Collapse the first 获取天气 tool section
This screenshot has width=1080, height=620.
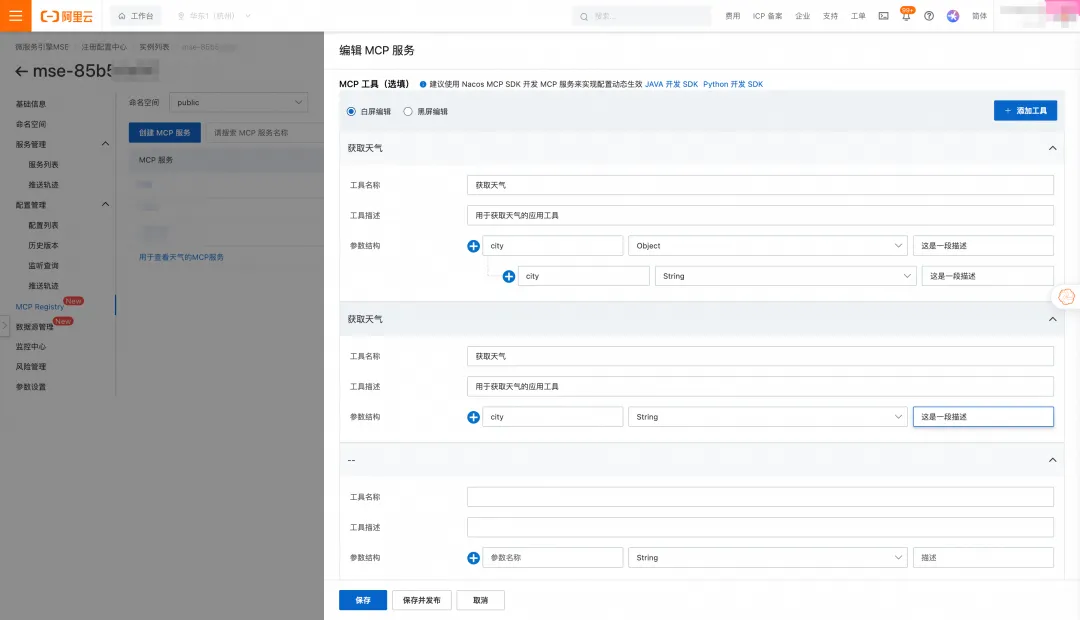click(1051, 148)
